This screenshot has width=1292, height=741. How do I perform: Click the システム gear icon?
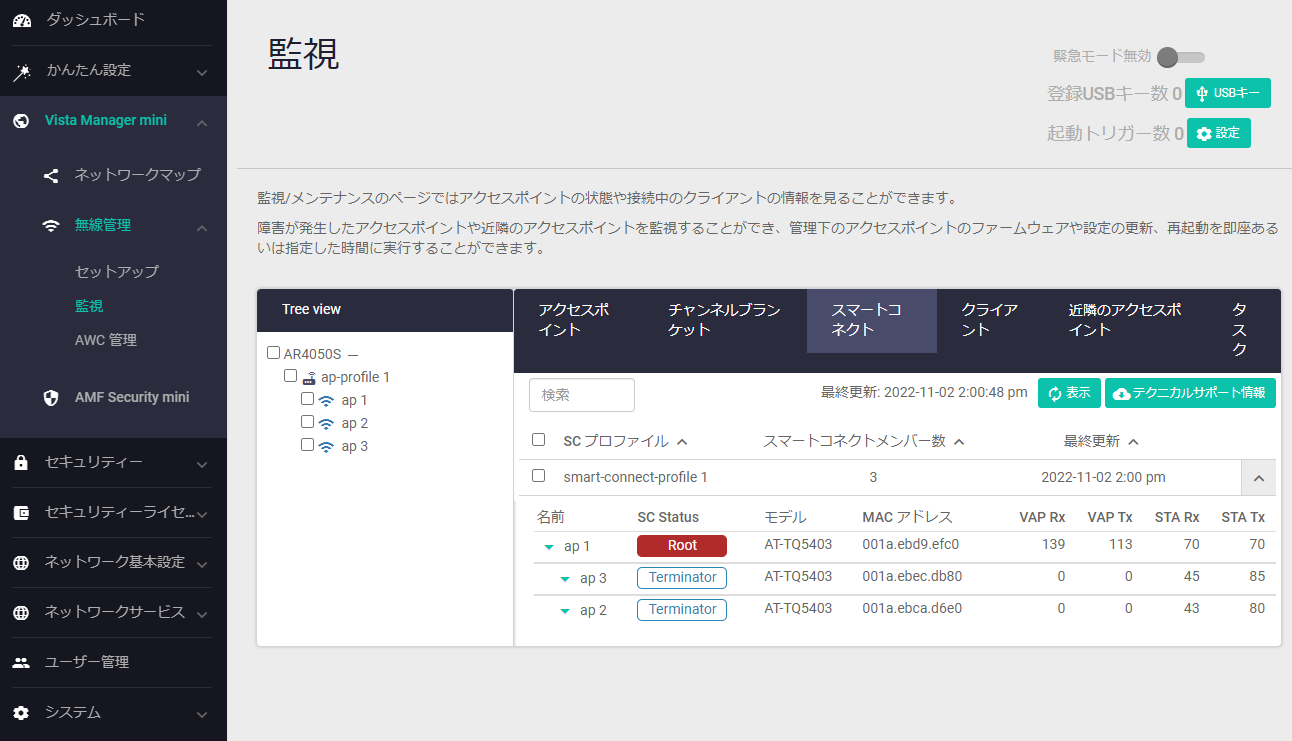click(x=21, y=713)
